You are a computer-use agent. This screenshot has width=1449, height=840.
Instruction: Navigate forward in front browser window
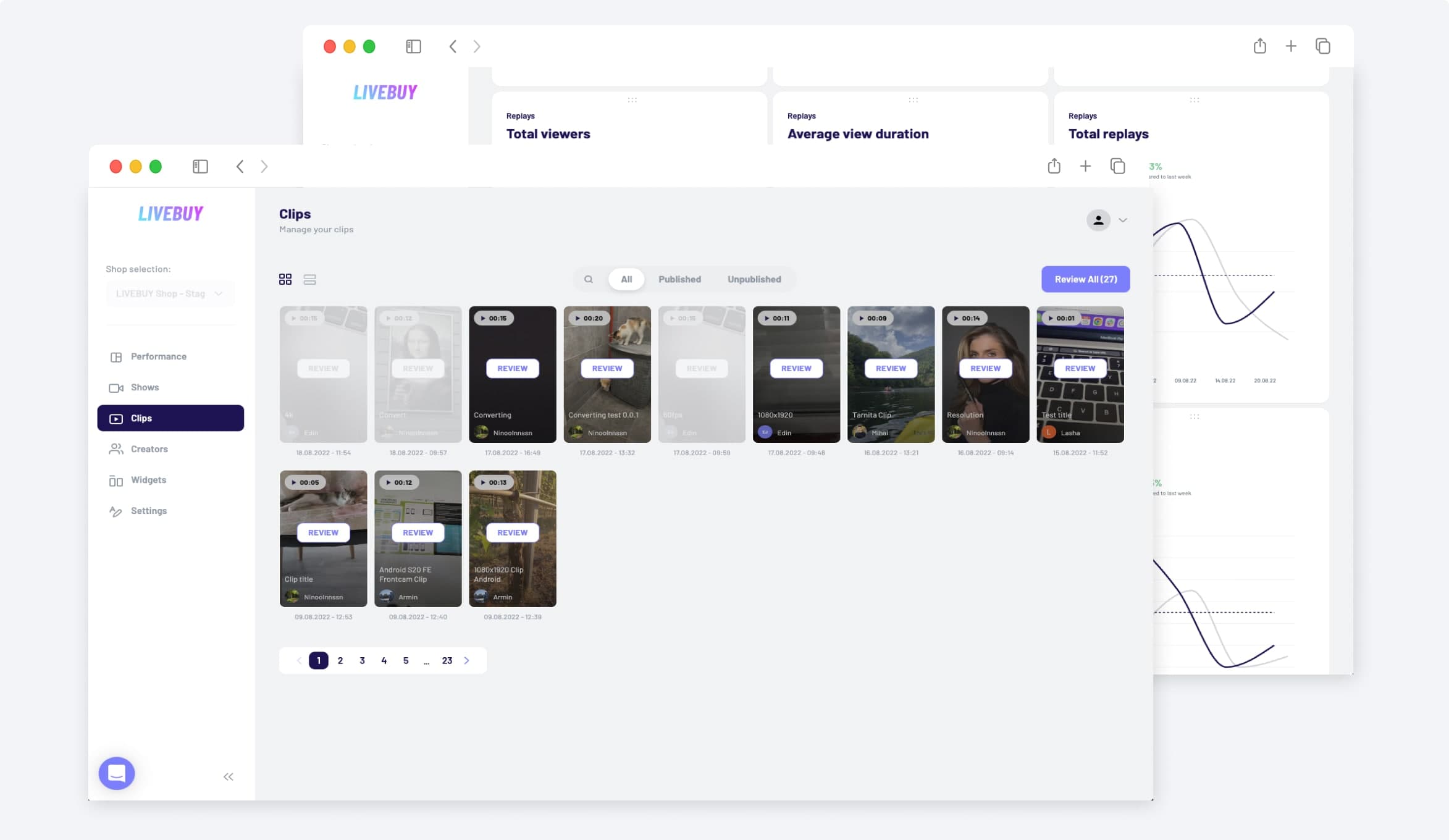[264, 166]
